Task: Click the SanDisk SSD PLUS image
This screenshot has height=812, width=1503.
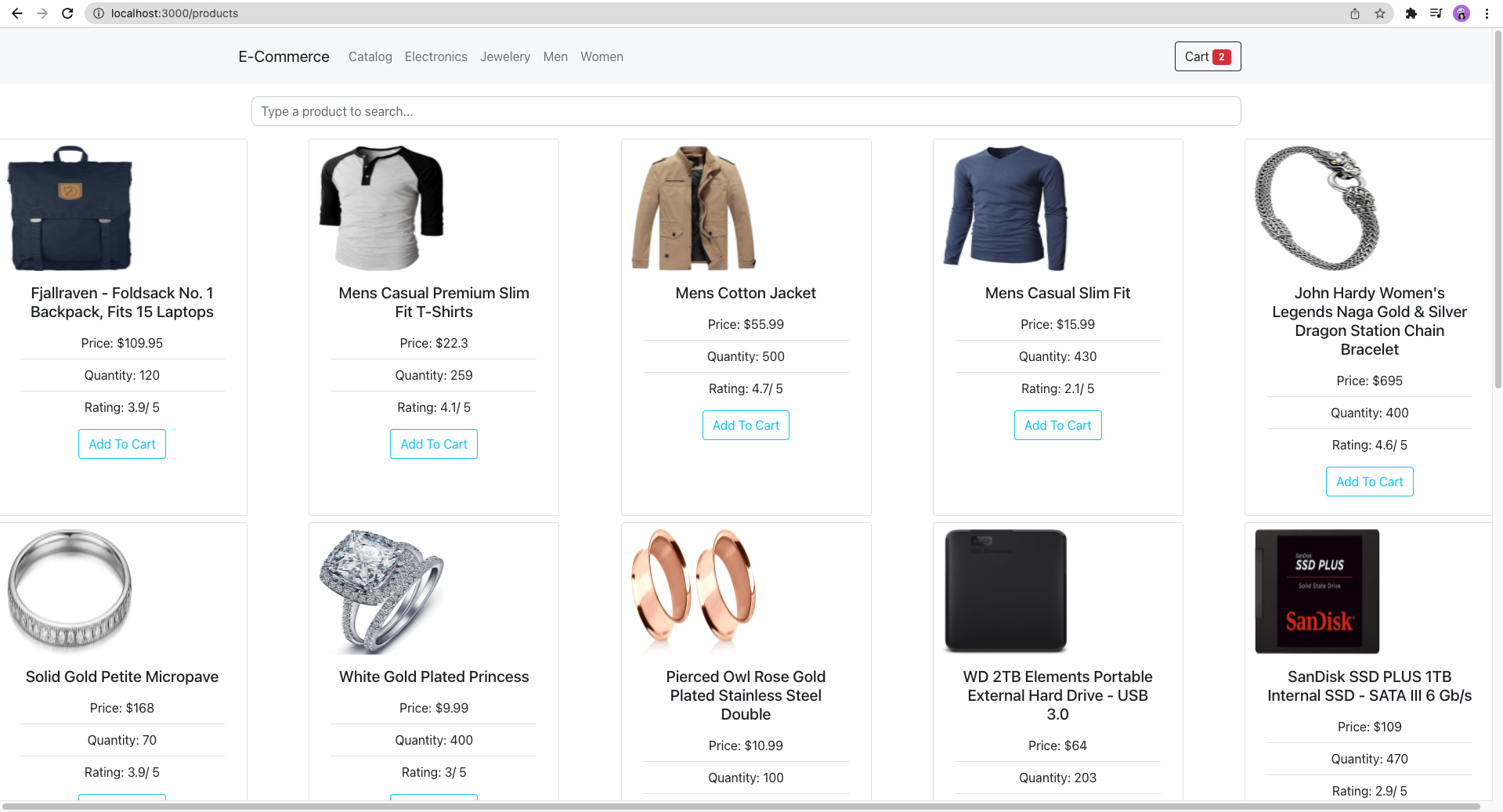Action: click(x=1317, y=592)
